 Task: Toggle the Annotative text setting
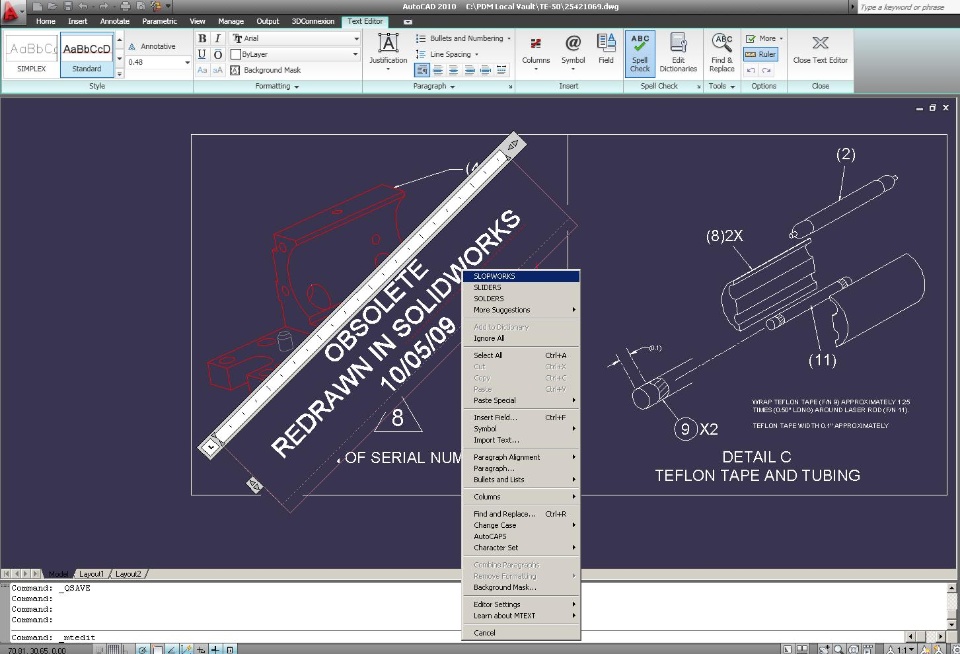[x=152, y=47]
